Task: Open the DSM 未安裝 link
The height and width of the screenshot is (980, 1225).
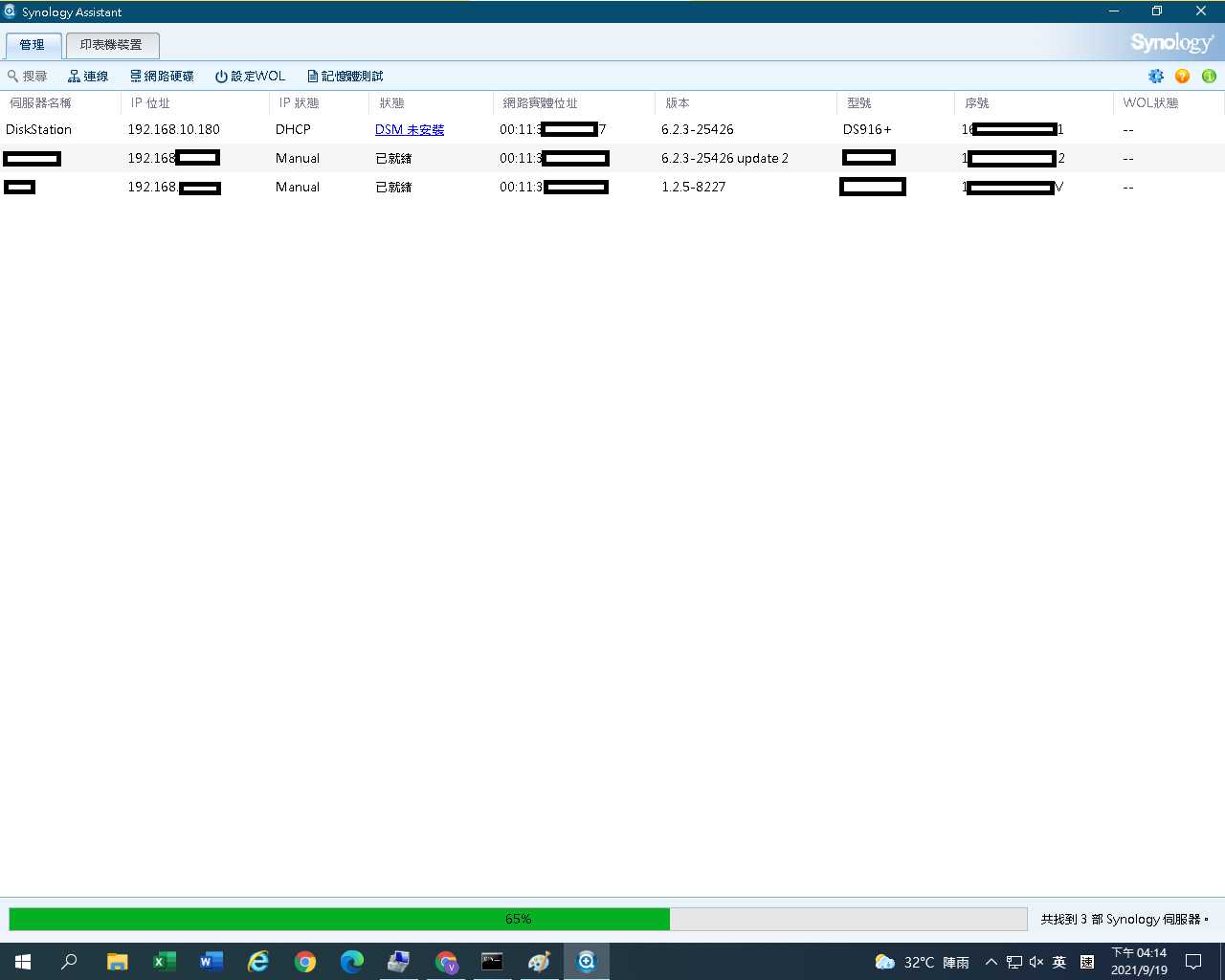Action: coord(410,129)
